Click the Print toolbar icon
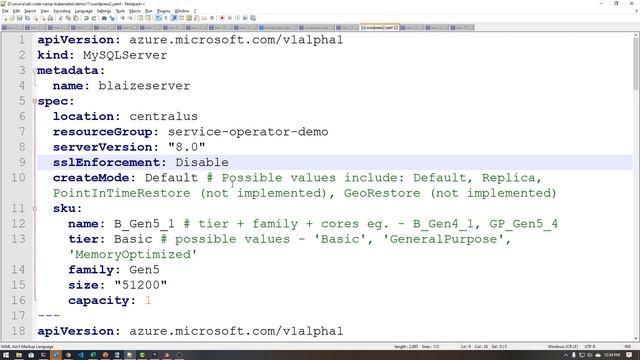Screen dimensions: 640x360 50,18
